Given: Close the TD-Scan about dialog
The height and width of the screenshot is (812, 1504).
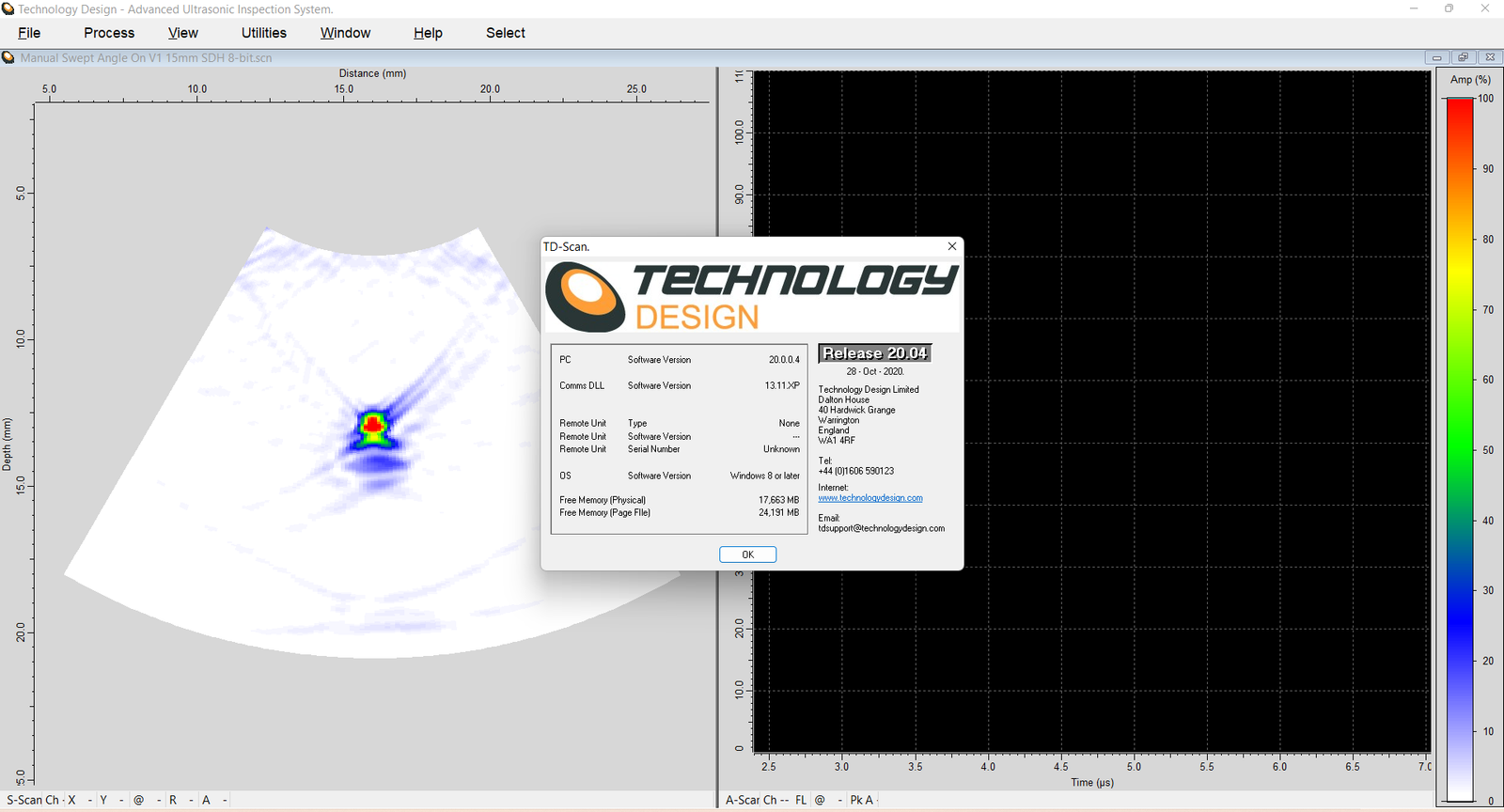Looking at the screenshot, I should tap(952, 246).
